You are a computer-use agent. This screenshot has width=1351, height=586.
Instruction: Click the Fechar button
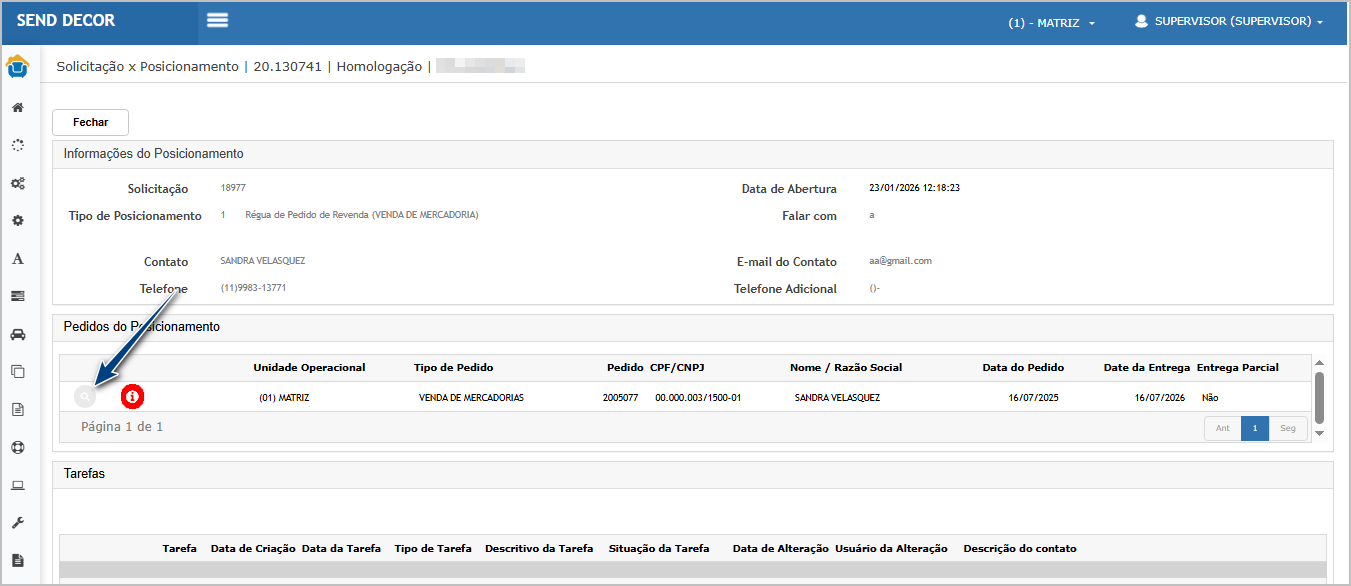tap(90, 122)
